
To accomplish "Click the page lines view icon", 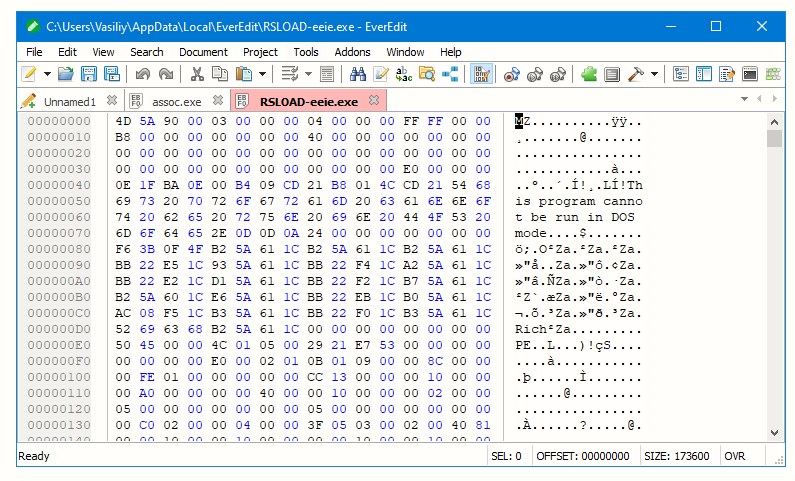I will coord(327,75).
